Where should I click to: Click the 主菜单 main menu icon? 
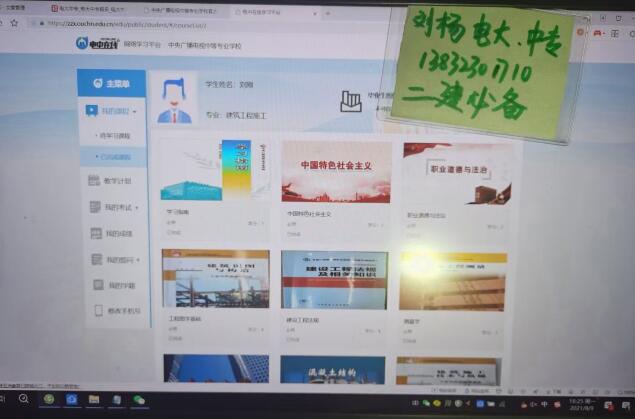[96, 84]
